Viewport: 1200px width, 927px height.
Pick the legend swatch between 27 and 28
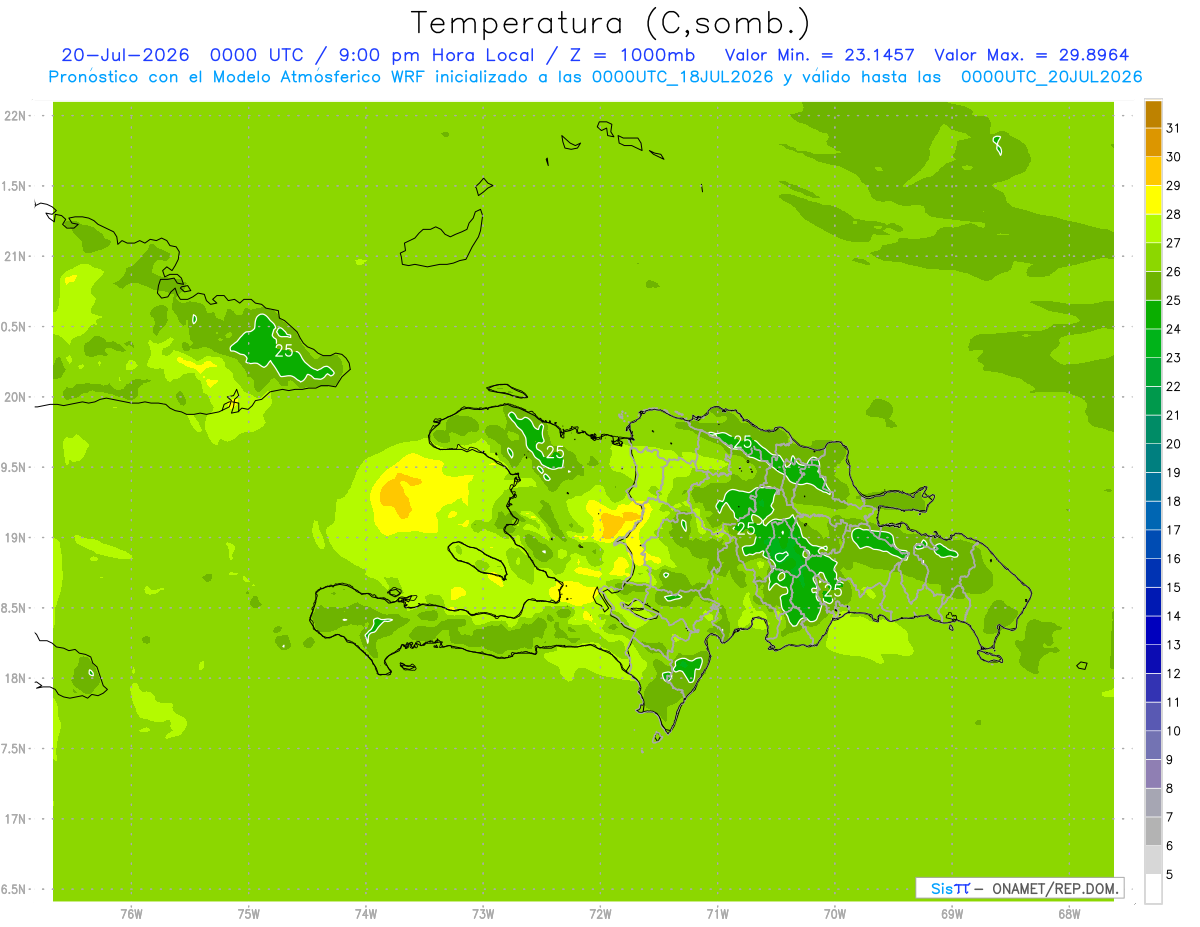point(1153,229)
